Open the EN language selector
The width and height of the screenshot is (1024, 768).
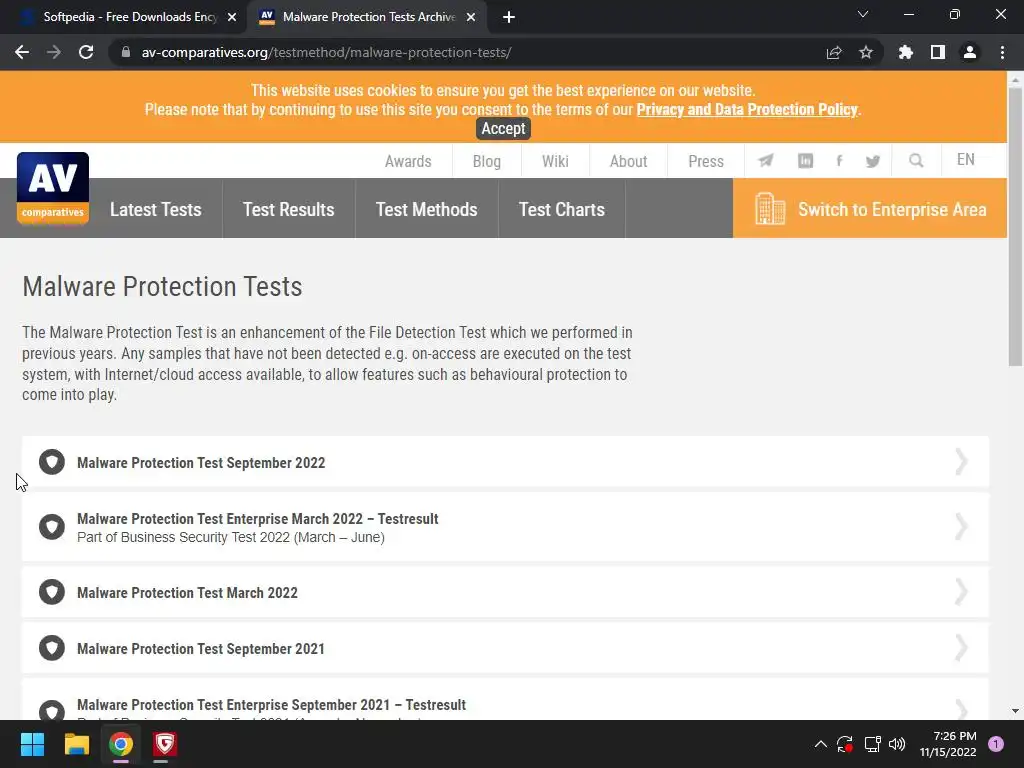pyautogui.click(x=965, y=160)
